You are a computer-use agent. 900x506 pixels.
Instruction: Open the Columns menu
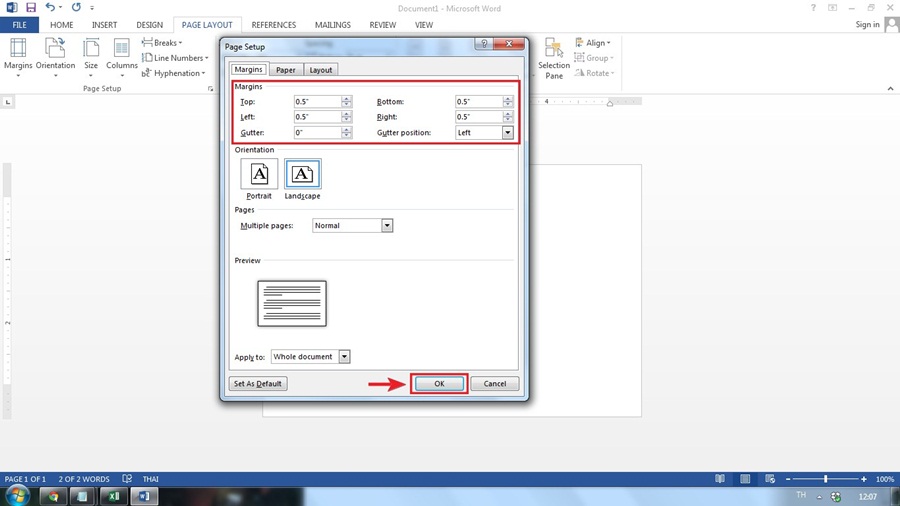point(122,57)
